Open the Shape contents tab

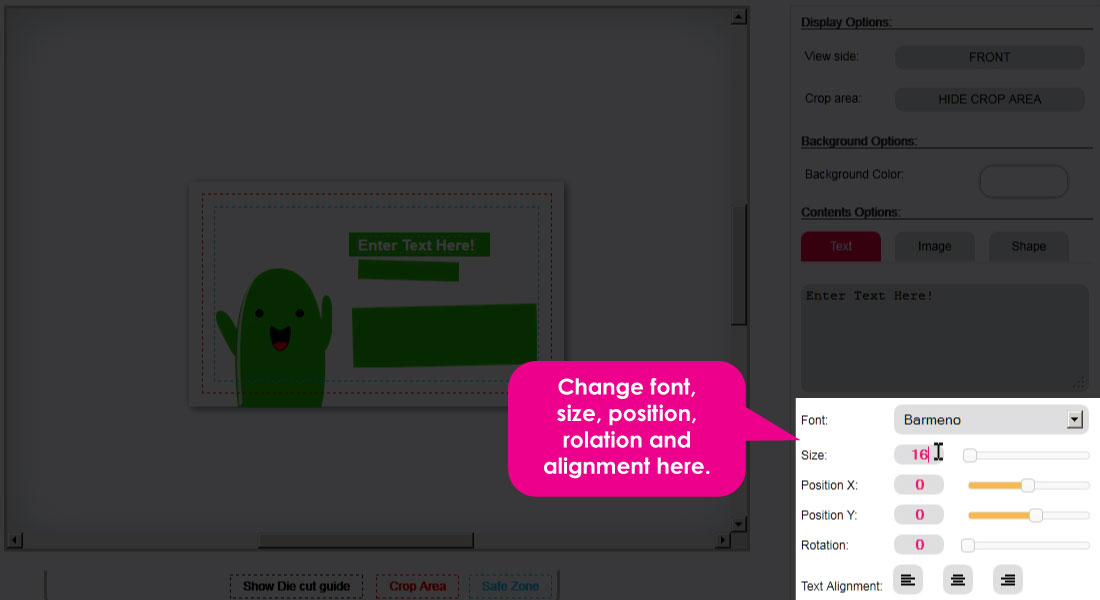pos(1028,246)
